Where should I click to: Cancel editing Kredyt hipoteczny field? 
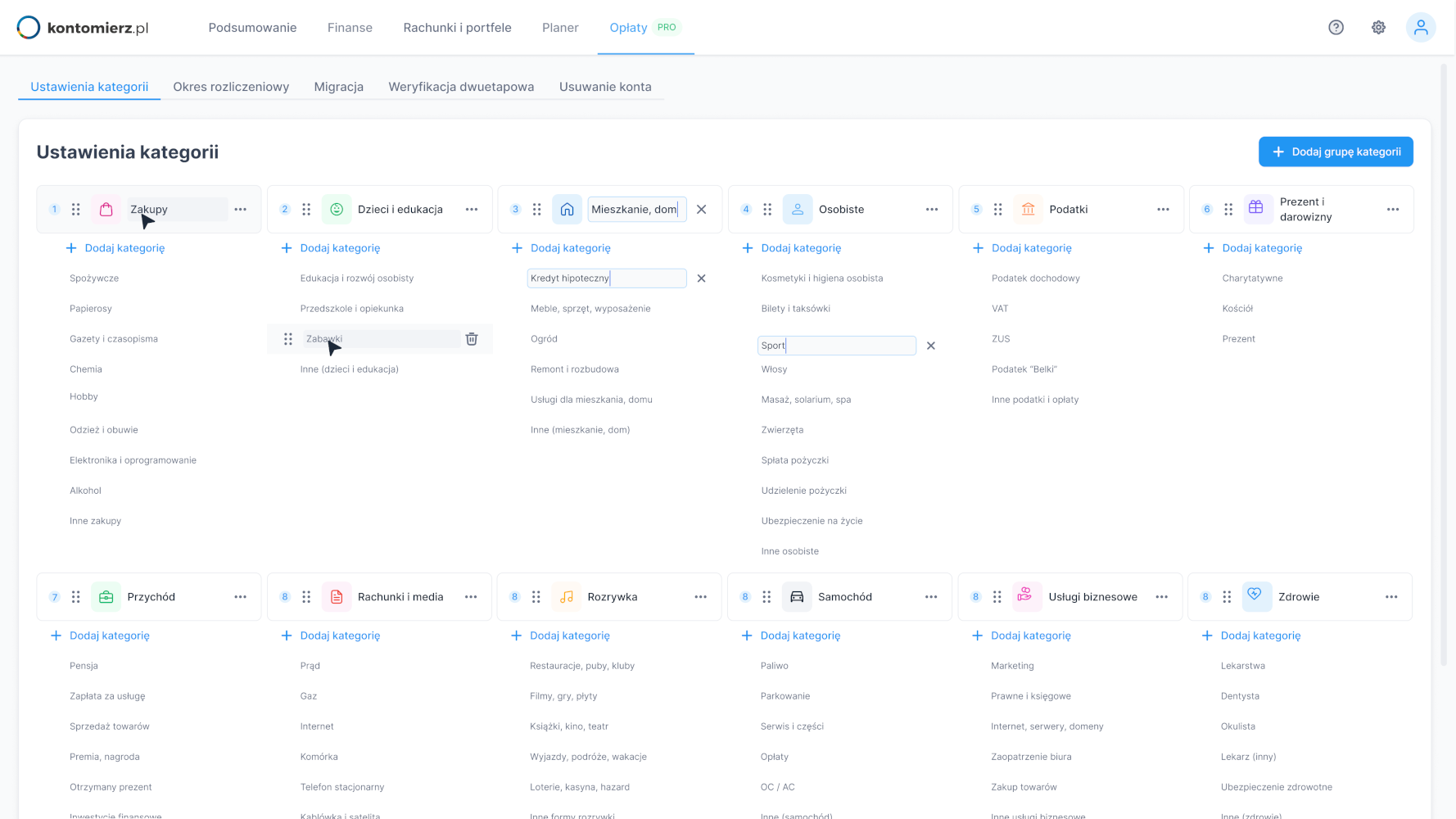pos(701,278)
